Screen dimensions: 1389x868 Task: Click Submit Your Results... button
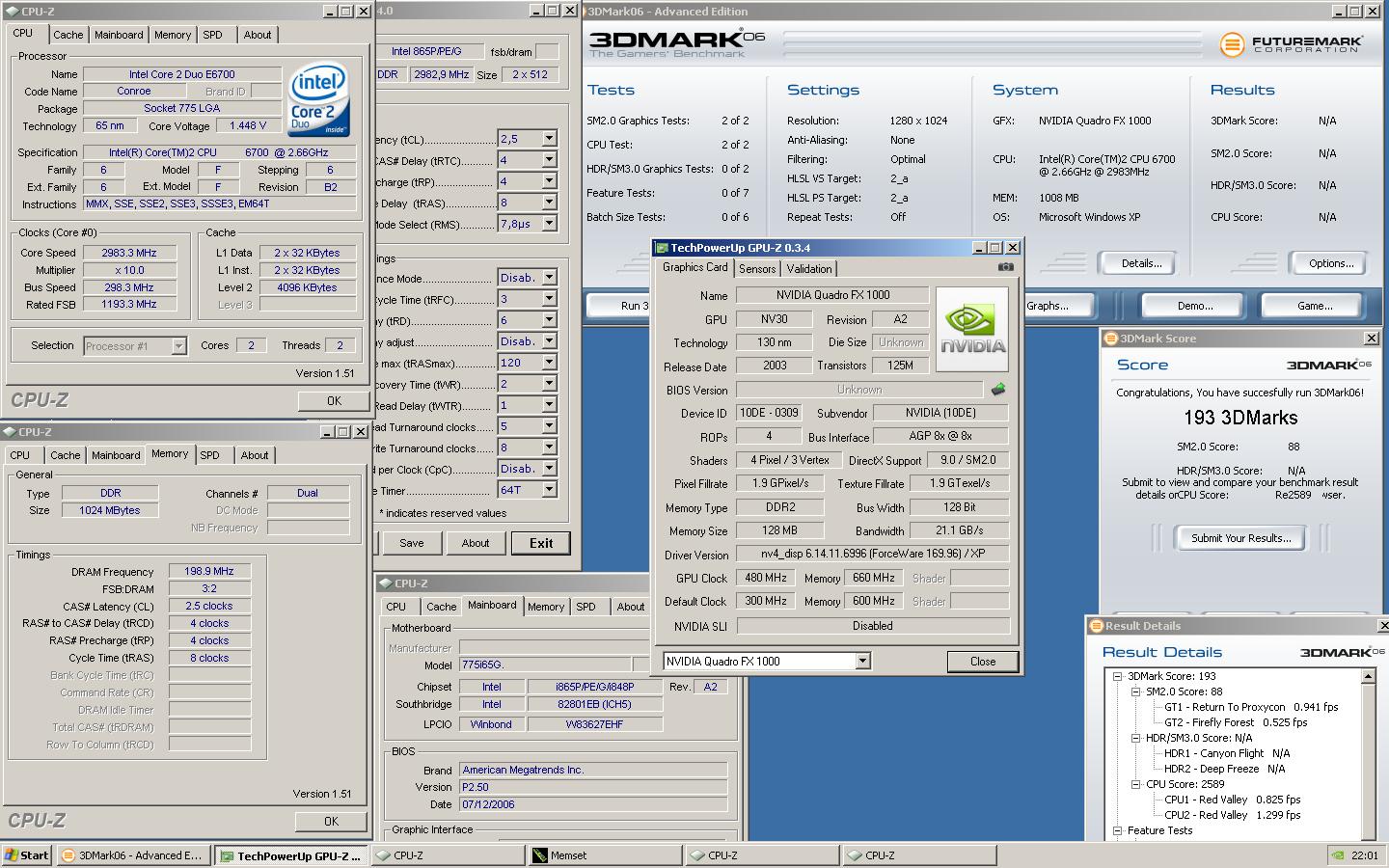point(1240,538)
